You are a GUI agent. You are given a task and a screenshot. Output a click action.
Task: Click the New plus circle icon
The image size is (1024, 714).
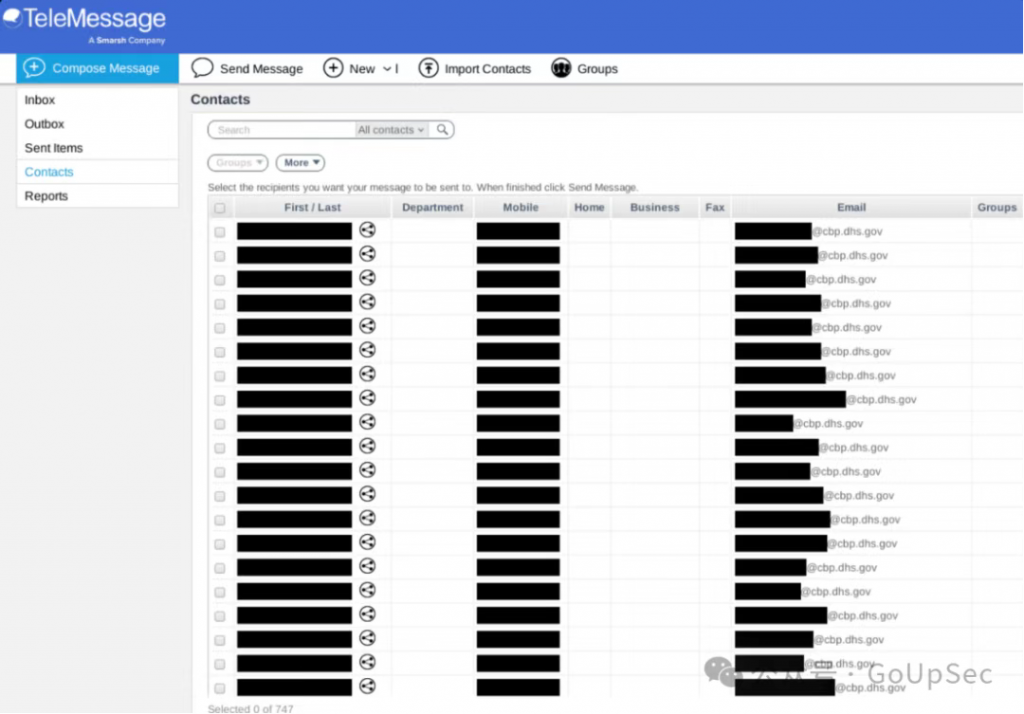(x=333, y=68)
